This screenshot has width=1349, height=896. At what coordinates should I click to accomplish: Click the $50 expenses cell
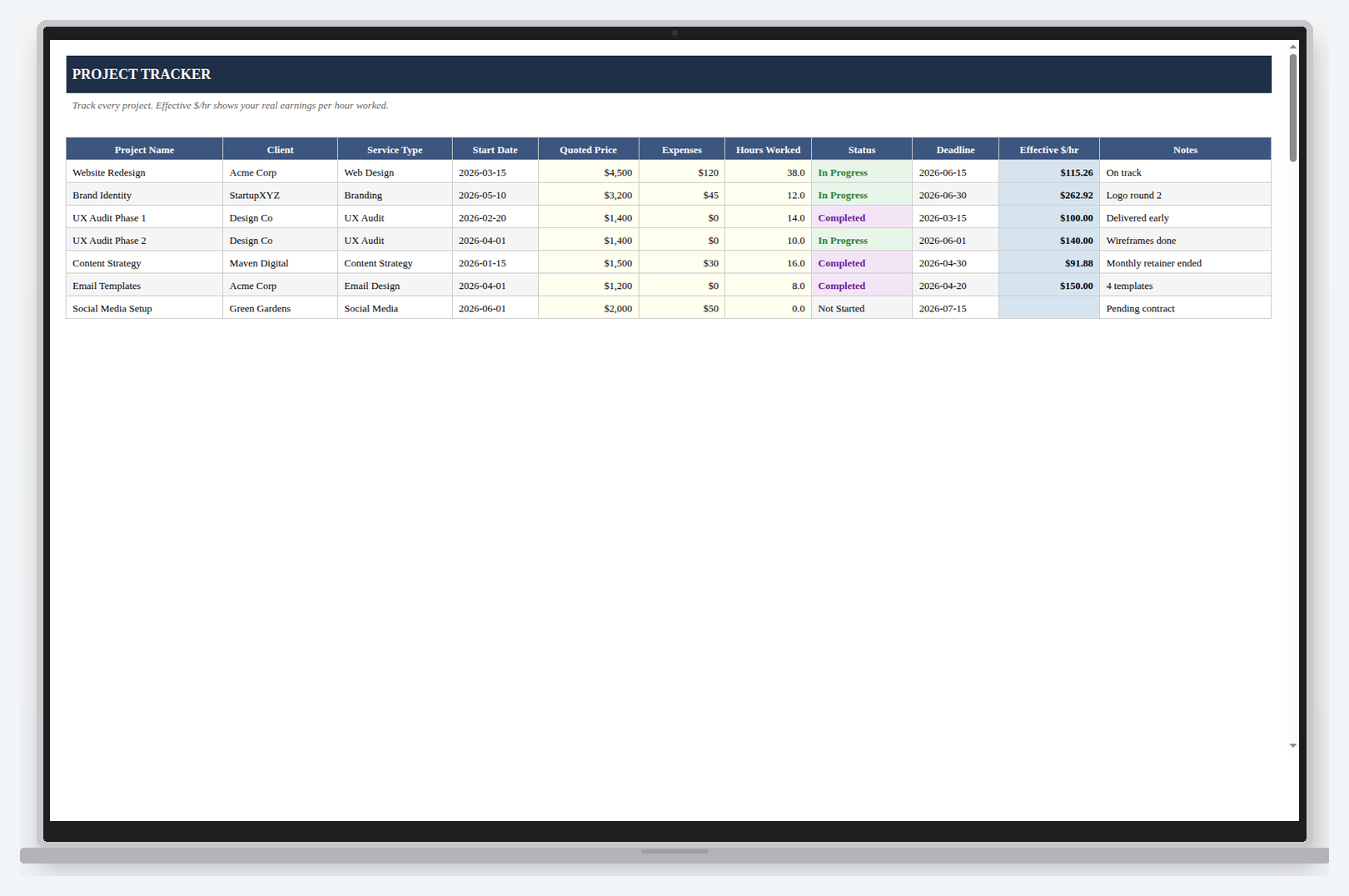682,307
